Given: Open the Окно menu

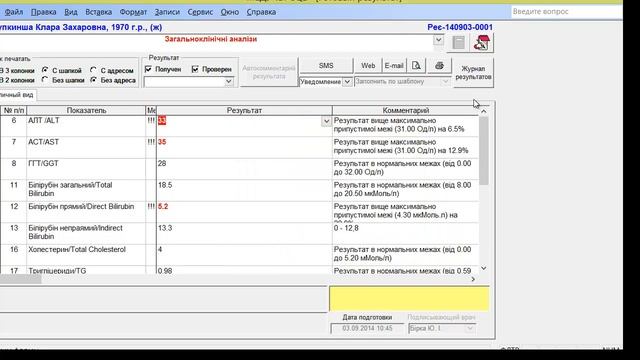Looking at the screenshot, I should 229,12.
